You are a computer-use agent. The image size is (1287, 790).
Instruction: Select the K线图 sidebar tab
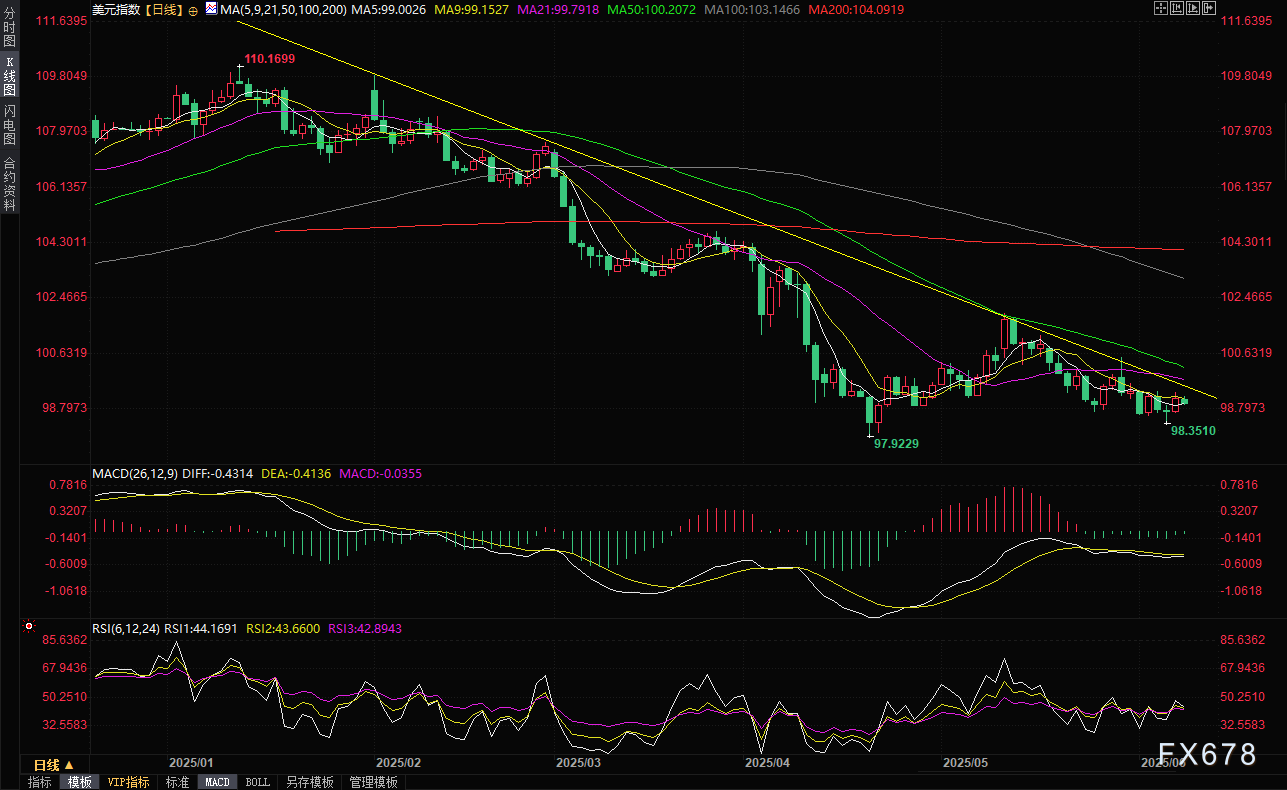(9, 75)
